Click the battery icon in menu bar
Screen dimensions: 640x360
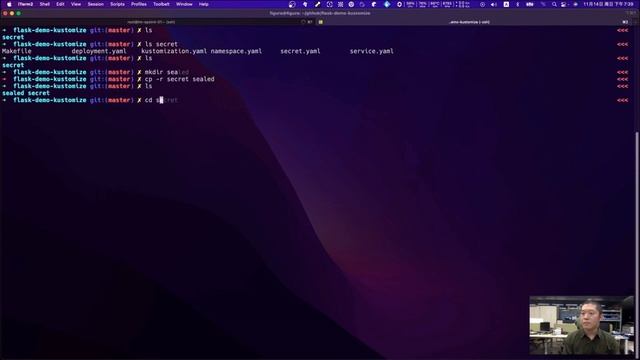coord(530,4)
